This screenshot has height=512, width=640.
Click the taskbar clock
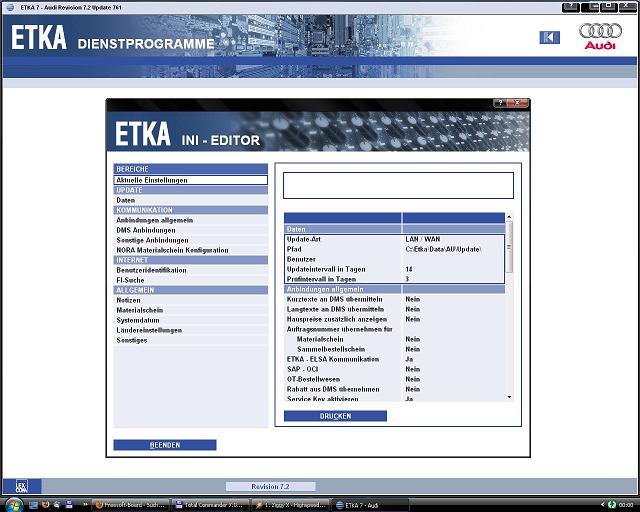click(626, 505)
